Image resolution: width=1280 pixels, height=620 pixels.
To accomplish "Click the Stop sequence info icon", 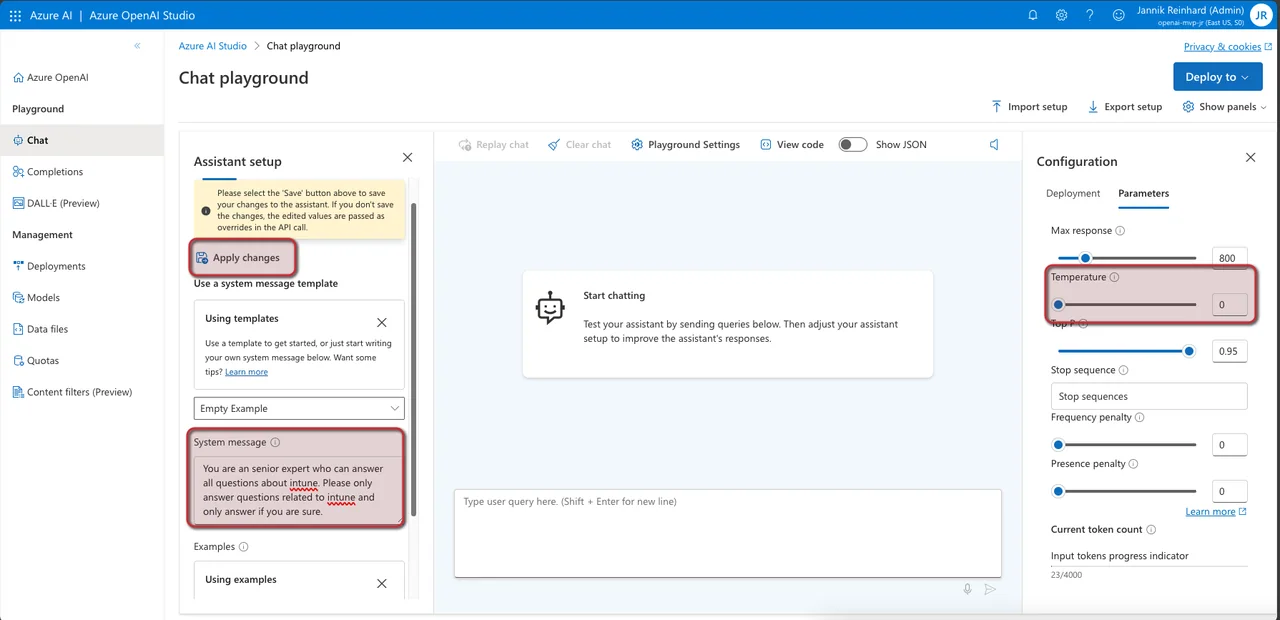I will pos(1123,370).
